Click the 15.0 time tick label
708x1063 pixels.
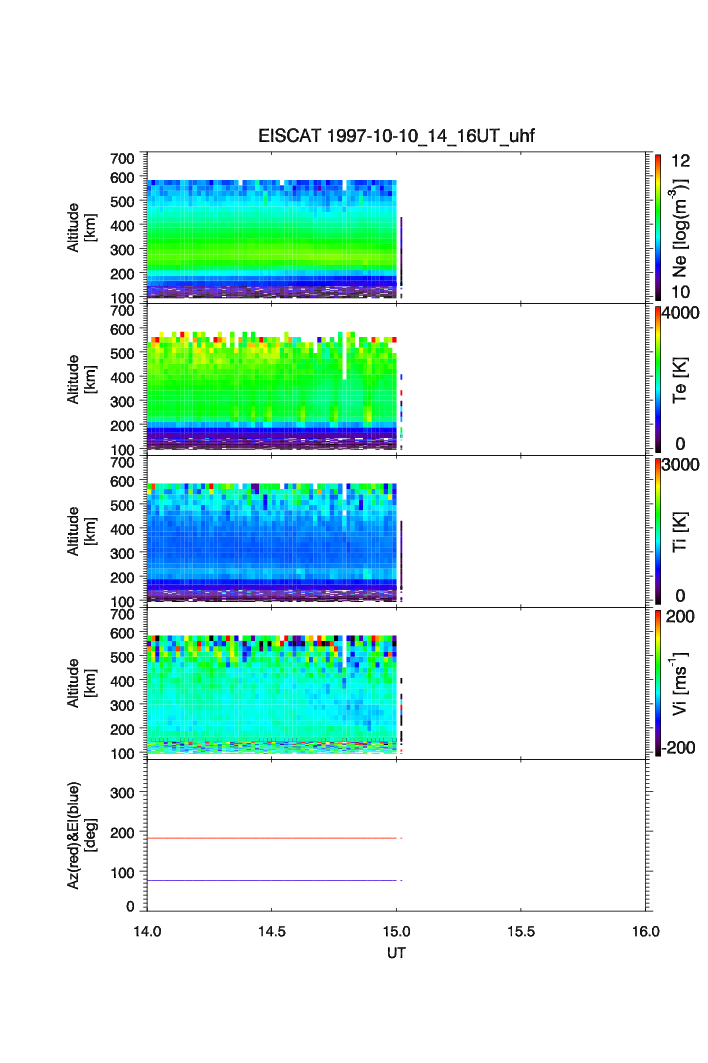(396, 931)
